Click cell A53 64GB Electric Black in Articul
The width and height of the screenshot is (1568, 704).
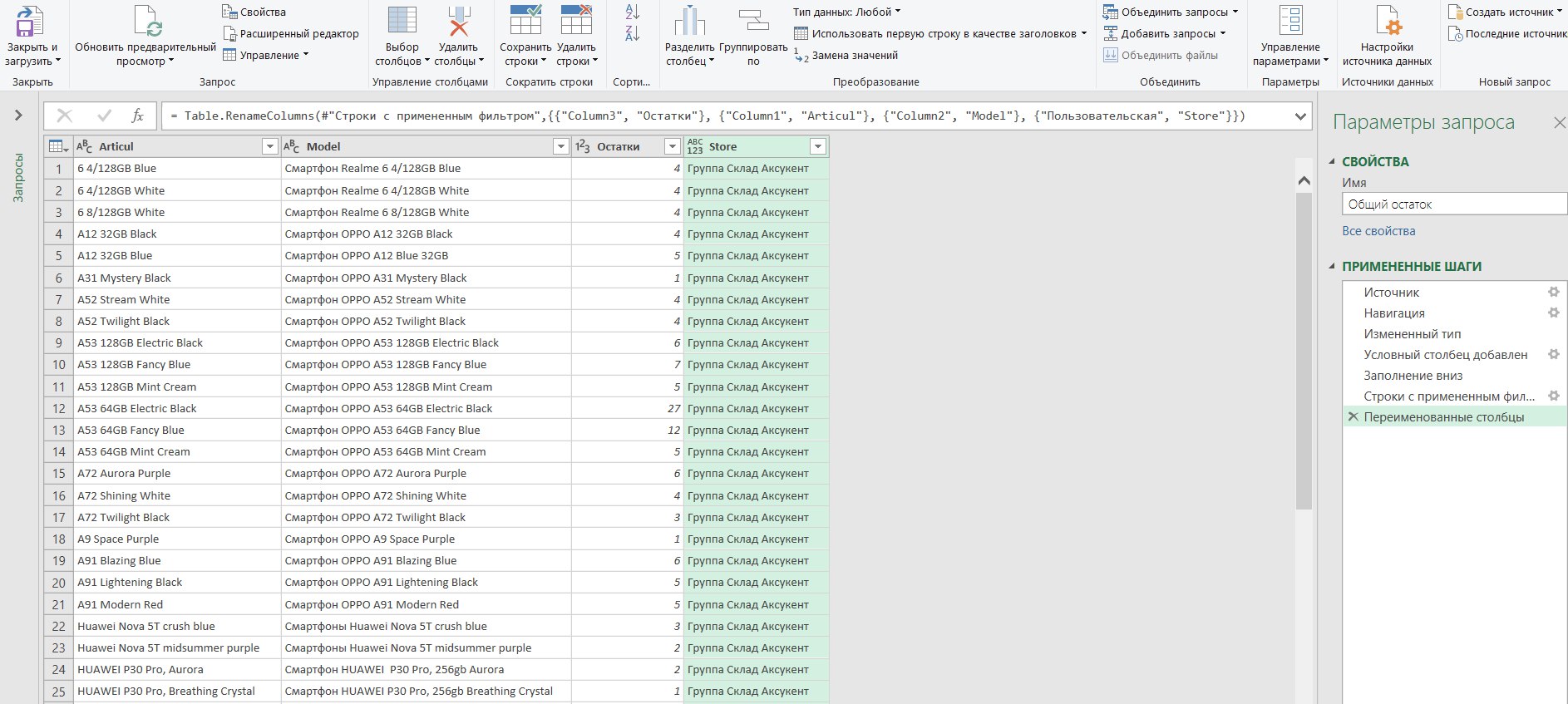click(x=177, y=408)
